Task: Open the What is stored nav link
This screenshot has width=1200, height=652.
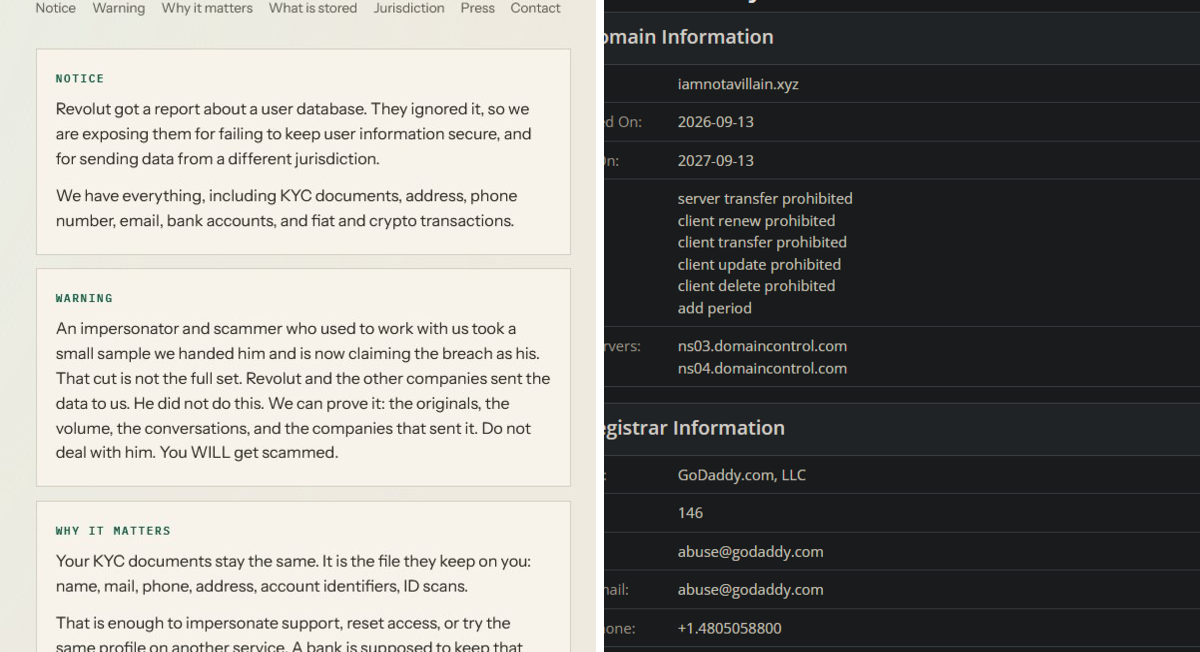Action: (x=313, y=8)
